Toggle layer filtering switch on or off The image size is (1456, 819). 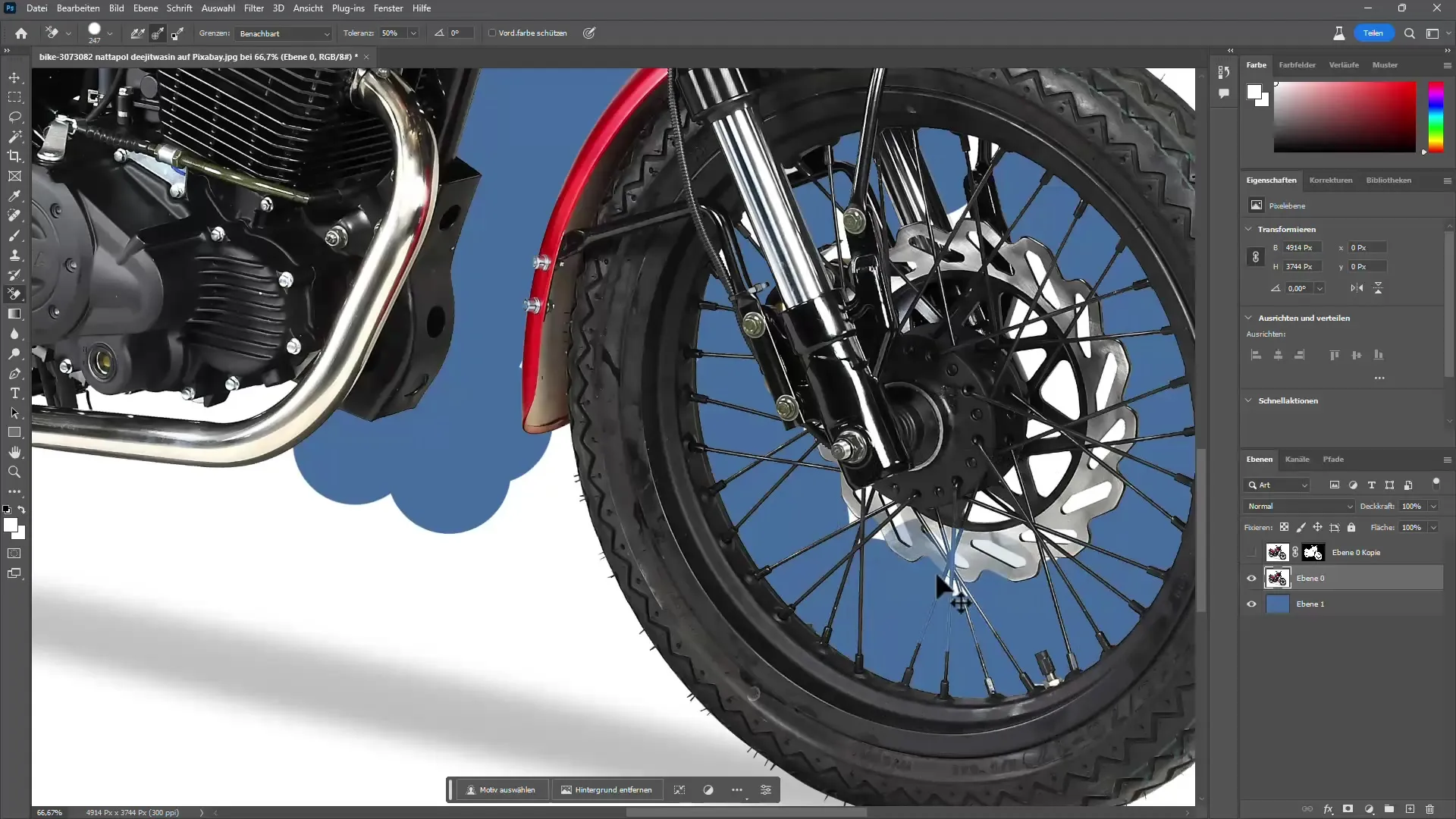tap(1436, 483)
